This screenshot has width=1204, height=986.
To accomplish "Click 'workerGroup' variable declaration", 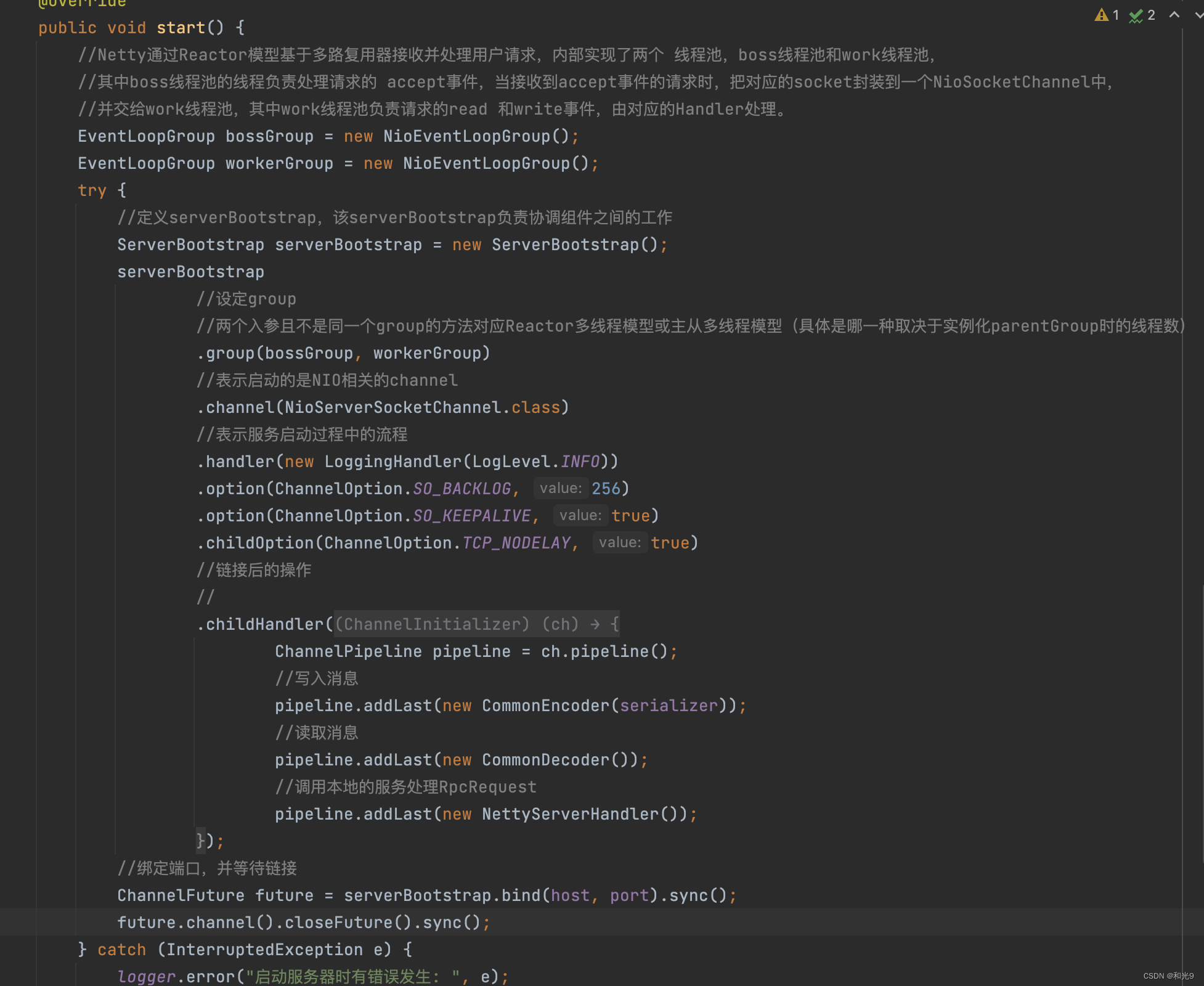I will [x=279, y=163].
